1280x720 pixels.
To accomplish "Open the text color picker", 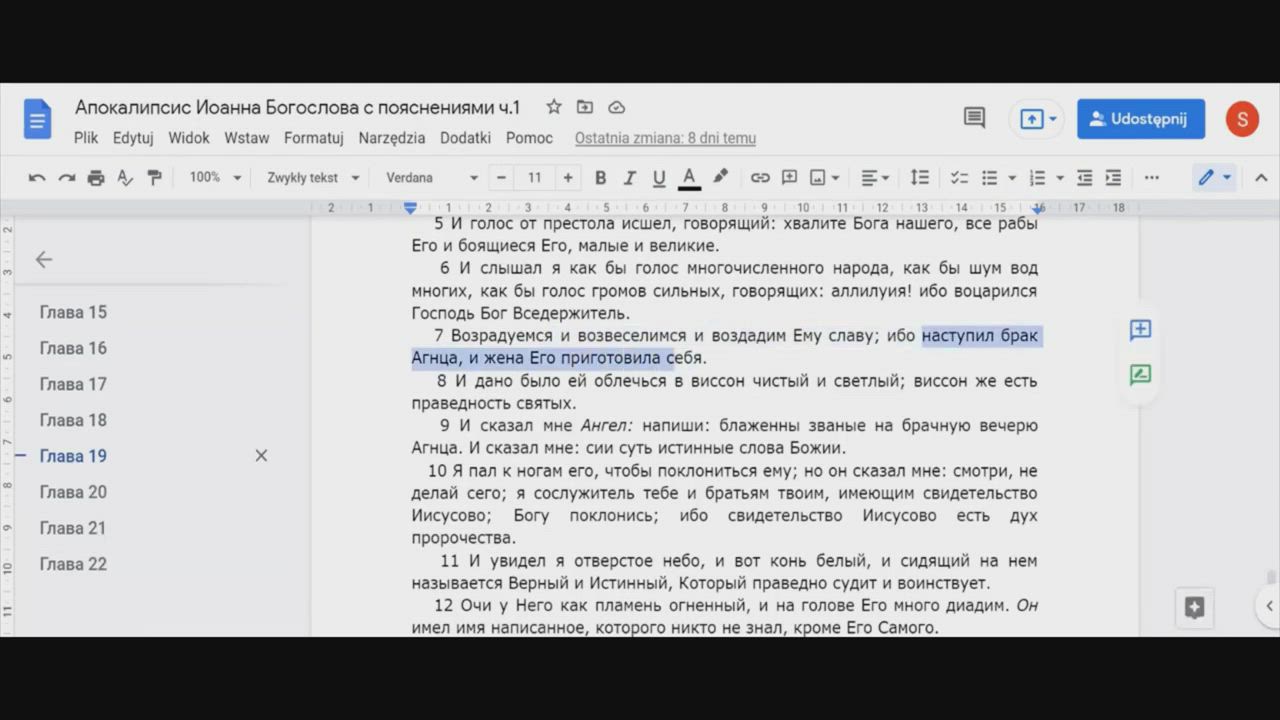I will (x=689, y=178).
